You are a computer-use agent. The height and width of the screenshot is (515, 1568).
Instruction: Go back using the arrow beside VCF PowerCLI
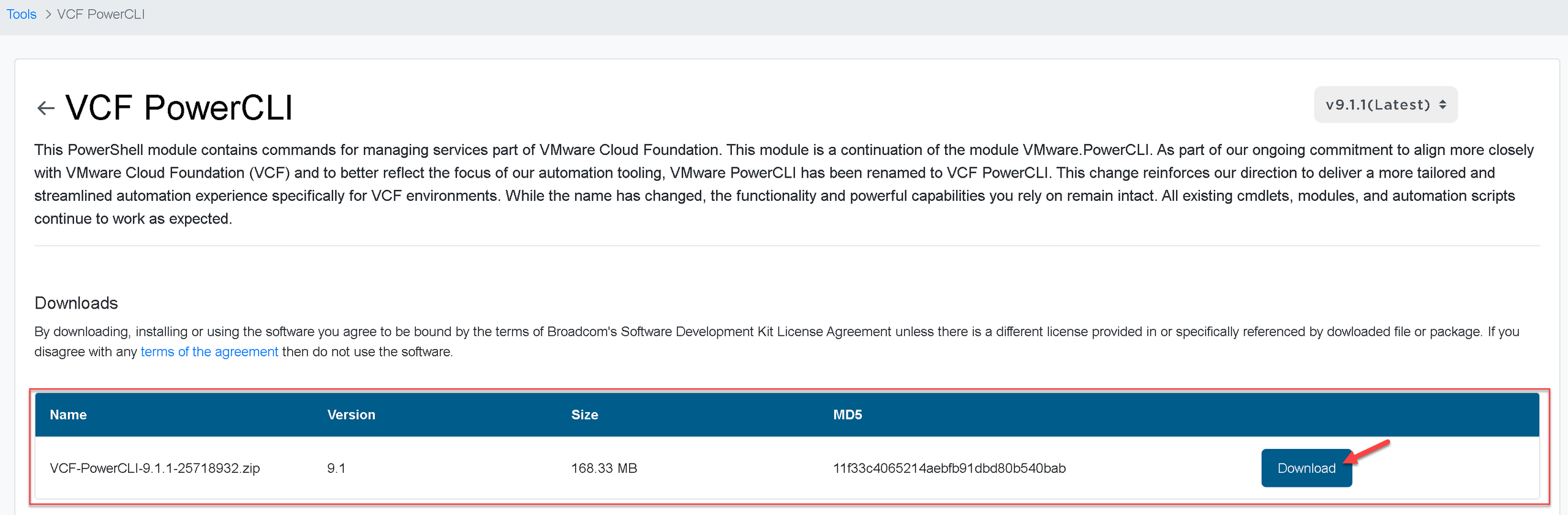tap(46, 108)
